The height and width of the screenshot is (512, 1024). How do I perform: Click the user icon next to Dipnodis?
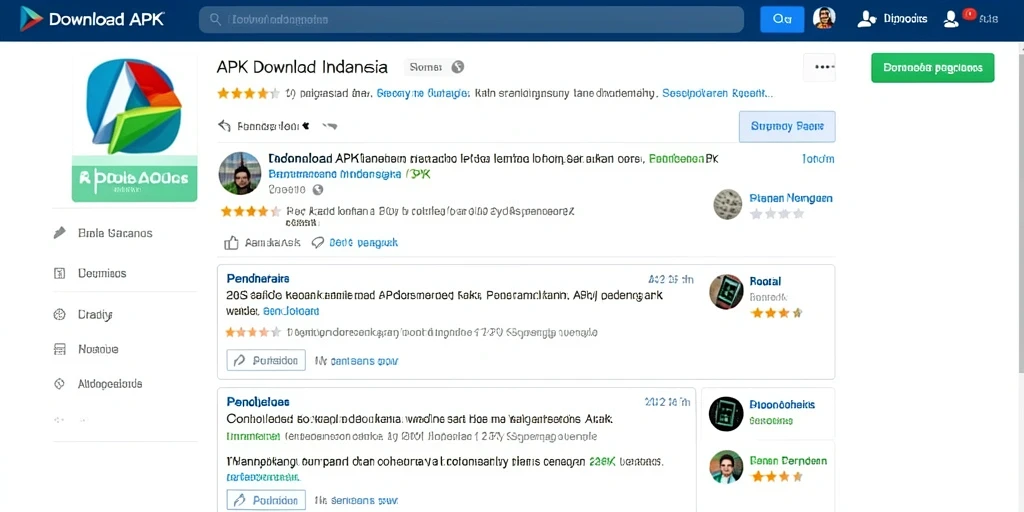[x=866, y=19]
